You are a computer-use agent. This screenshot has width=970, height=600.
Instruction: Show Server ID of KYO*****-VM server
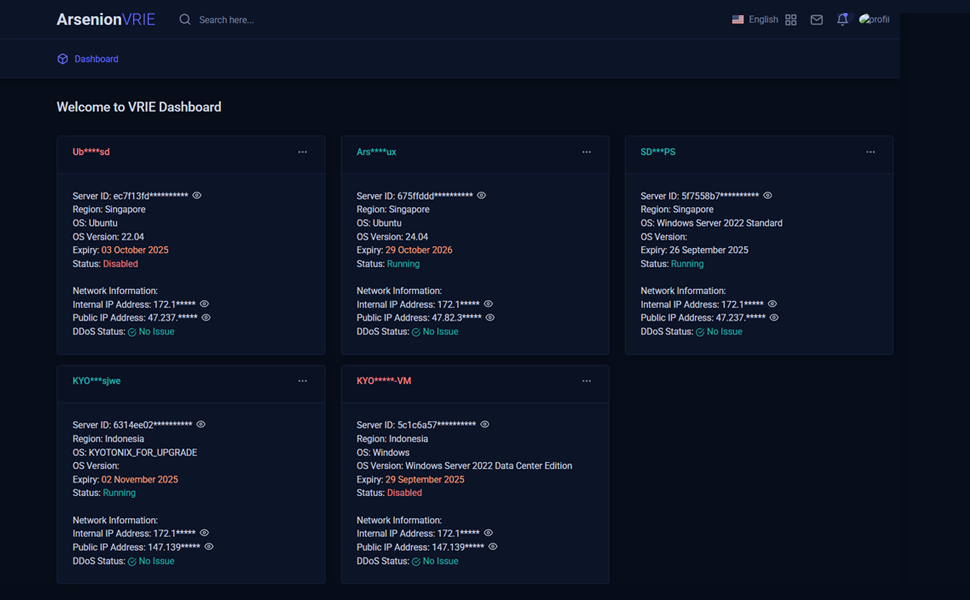click(x=485, y=425)
